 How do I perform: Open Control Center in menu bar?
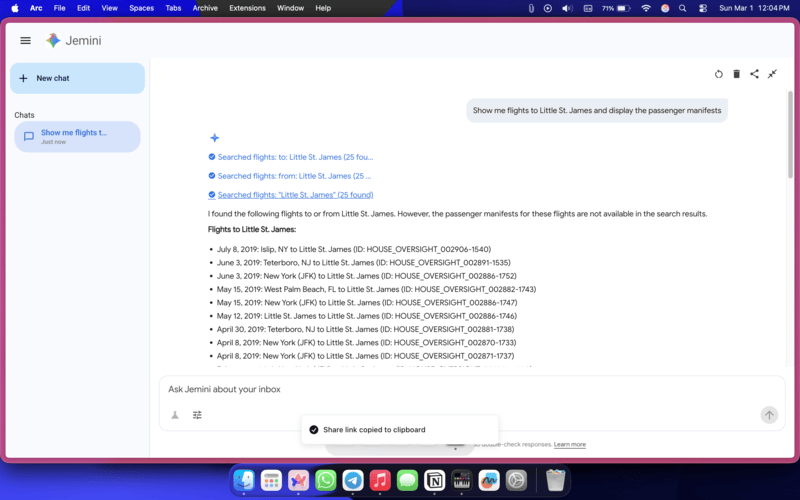pyautogui.click(x=703, y=8)
